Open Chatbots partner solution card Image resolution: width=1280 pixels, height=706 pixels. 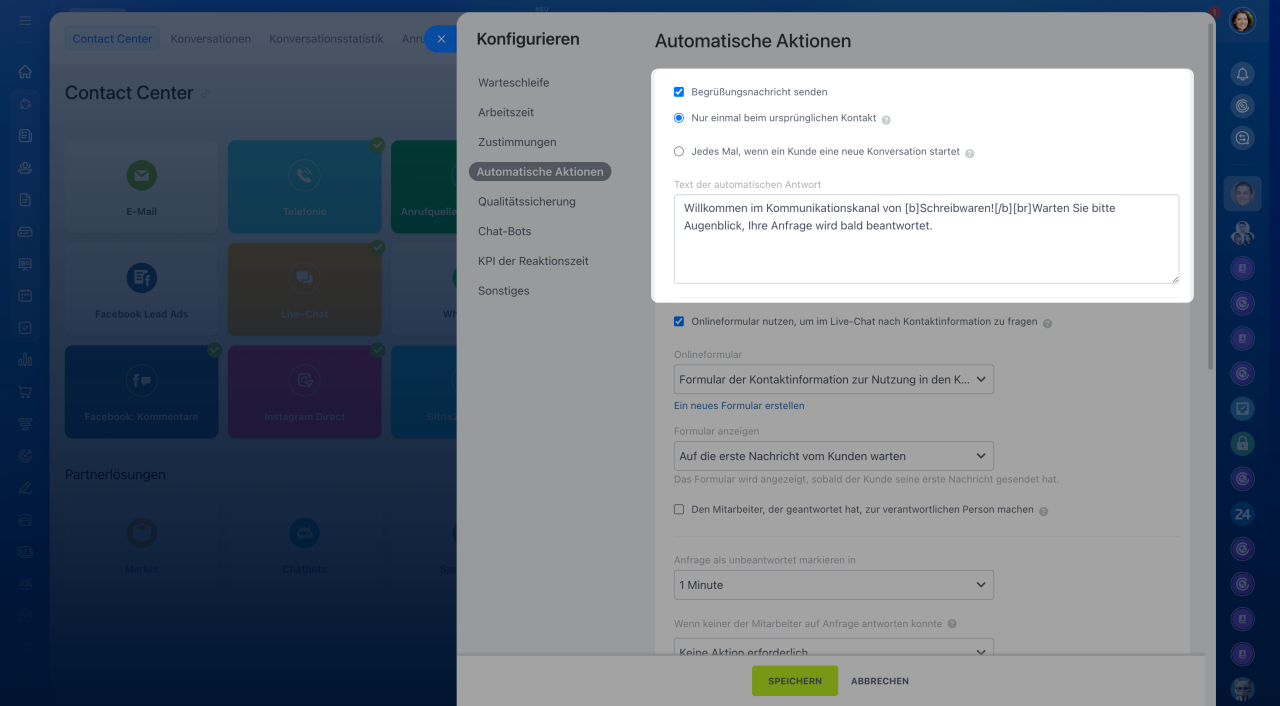(x=304, y=543)
